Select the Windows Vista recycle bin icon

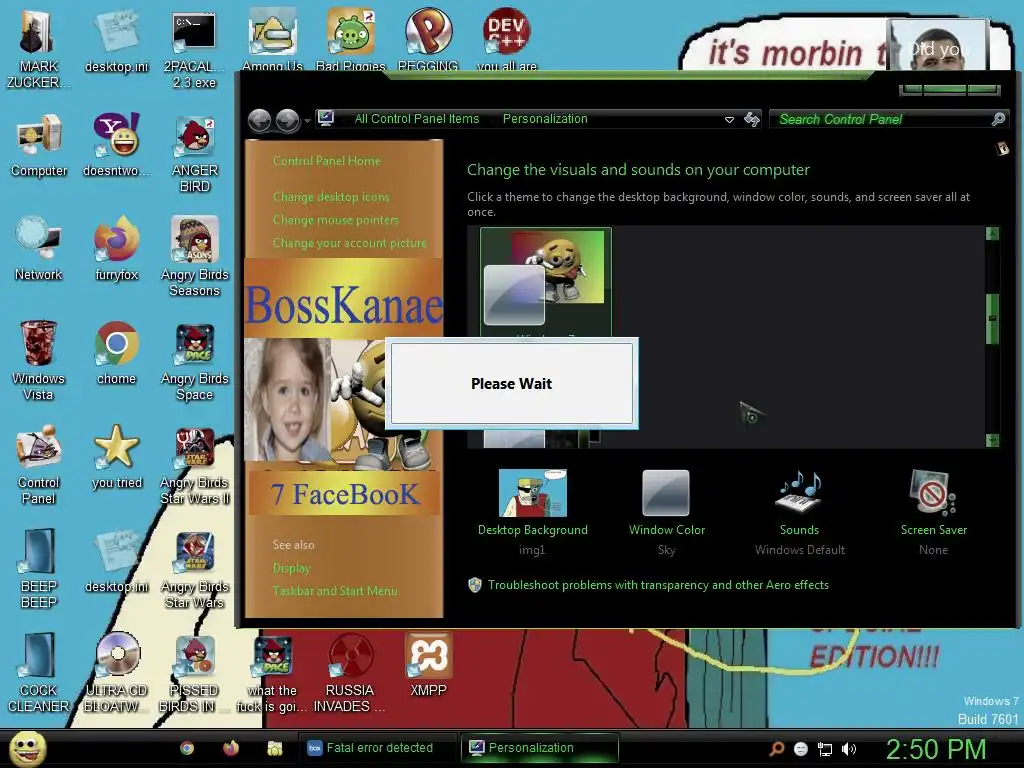[38, 360]
